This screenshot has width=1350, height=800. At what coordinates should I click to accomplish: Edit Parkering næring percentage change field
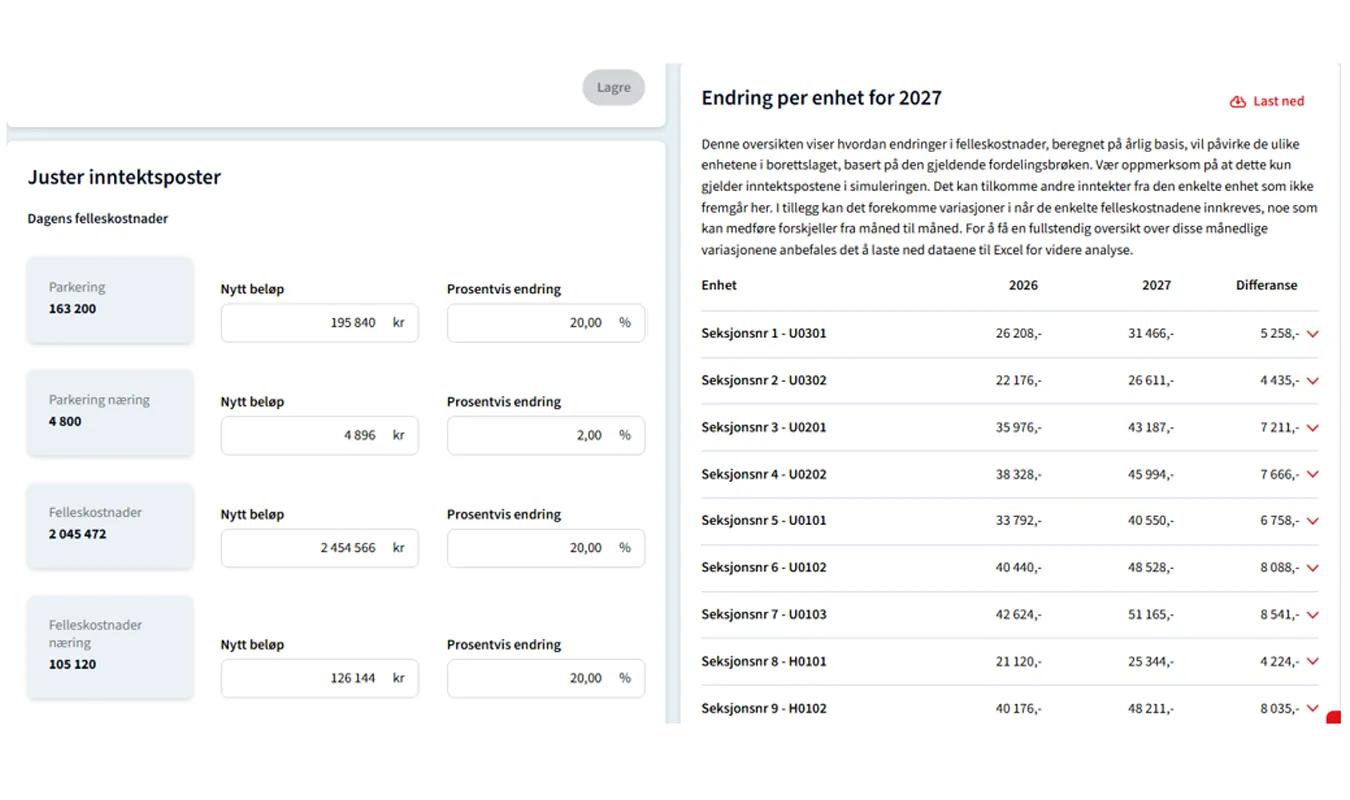tap(546, 436)
